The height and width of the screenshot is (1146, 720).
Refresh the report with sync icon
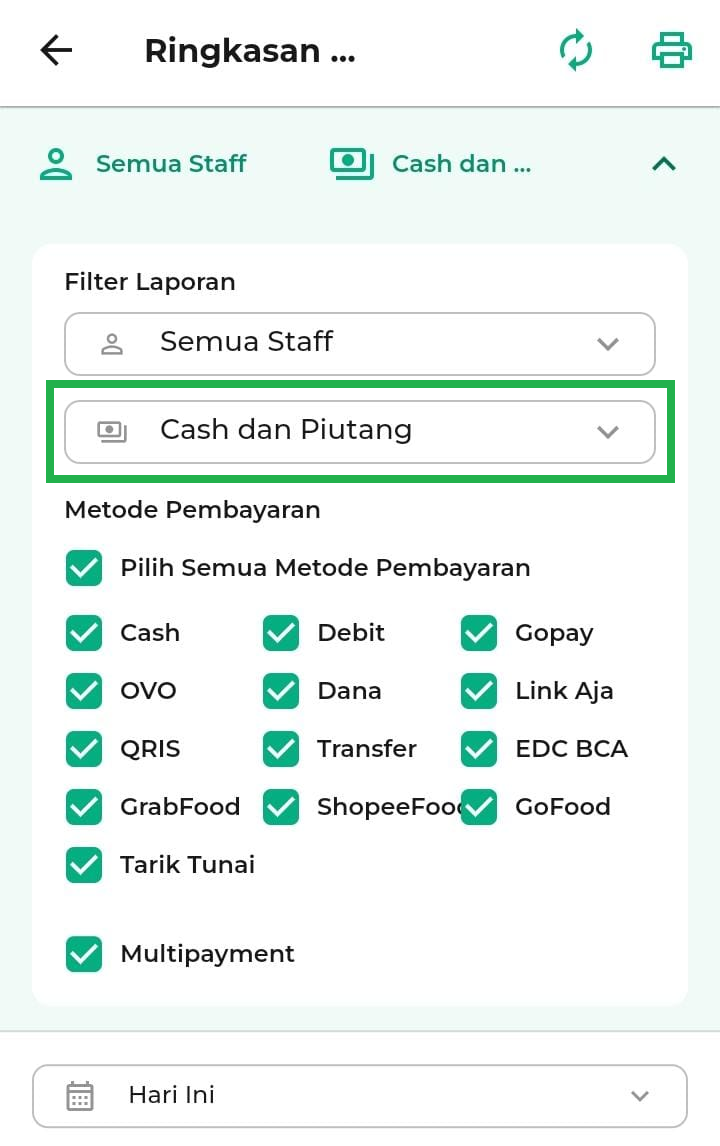point(576,51)
